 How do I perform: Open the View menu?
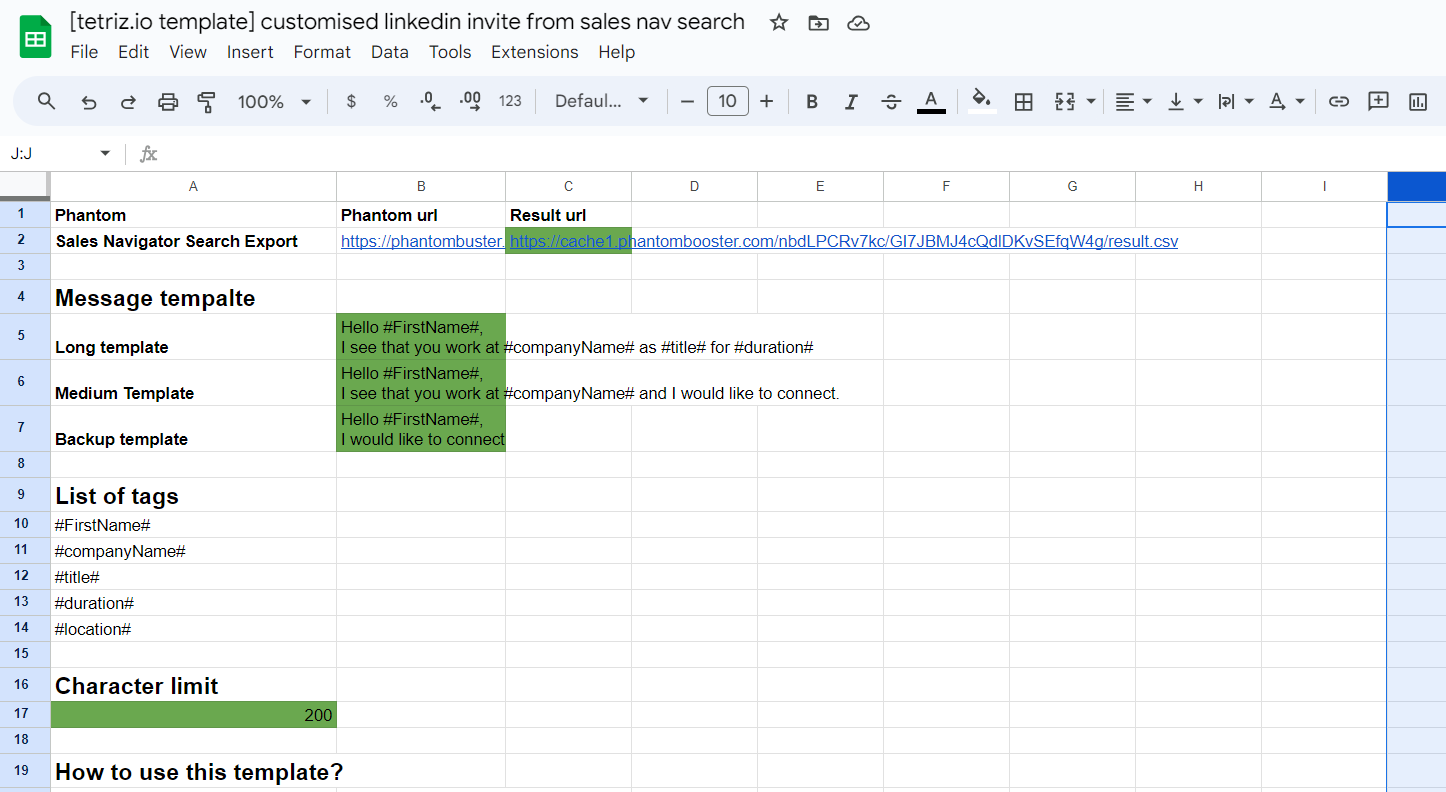click(x=188, y=52)
